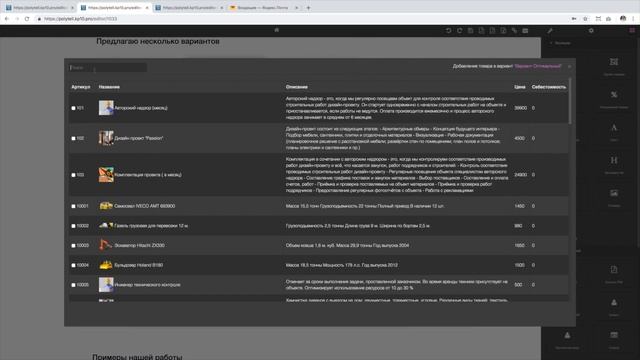This screenshot has width=640, height=360.
Task: Click the Gazelle cargo truck thumbnail
Action: click(106, 225)
